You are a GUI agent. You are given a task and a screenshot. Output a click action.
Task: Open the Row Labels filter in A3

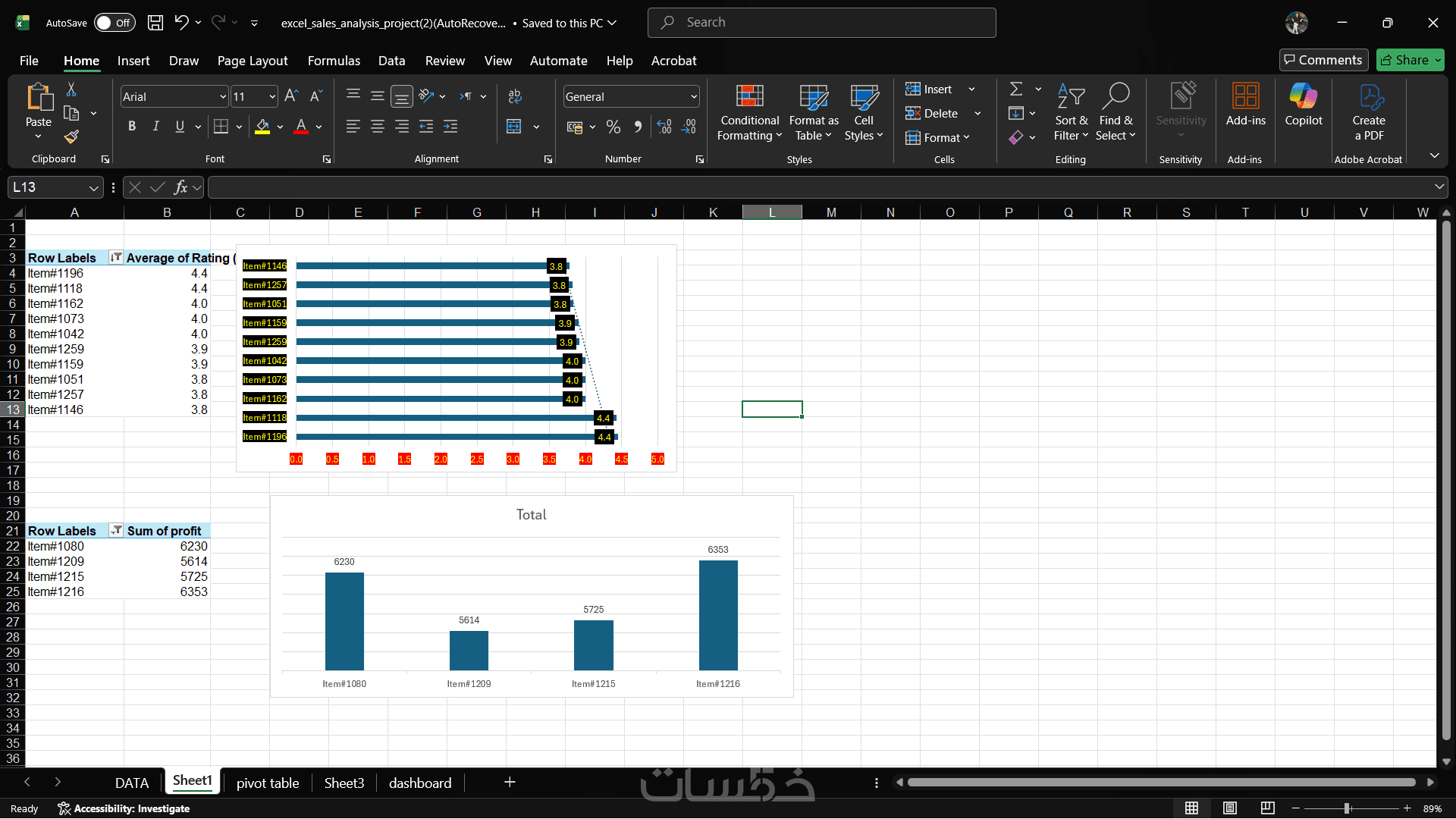click(x=116, y=258)
